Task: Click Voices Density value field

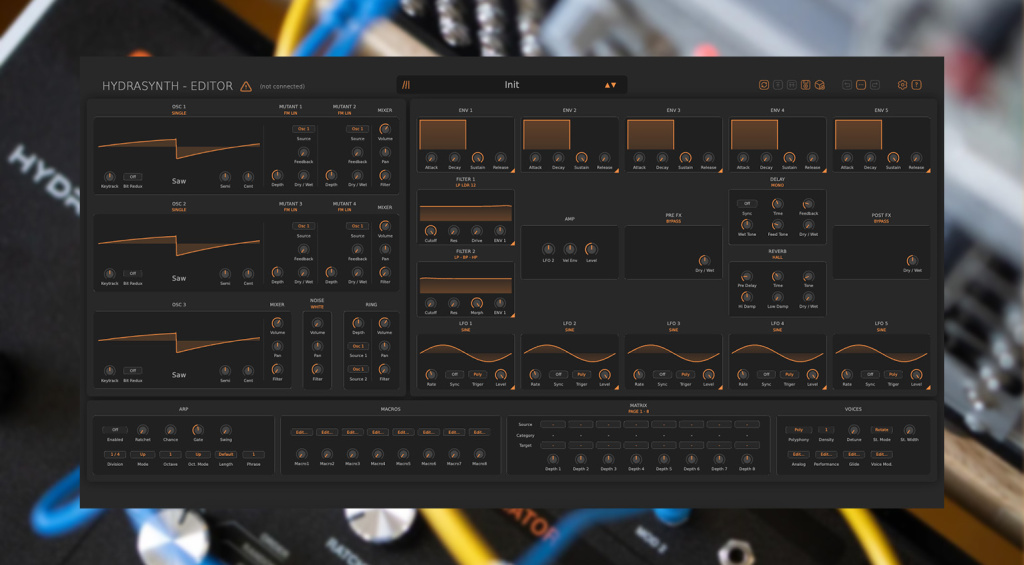Action: point(826,430)
